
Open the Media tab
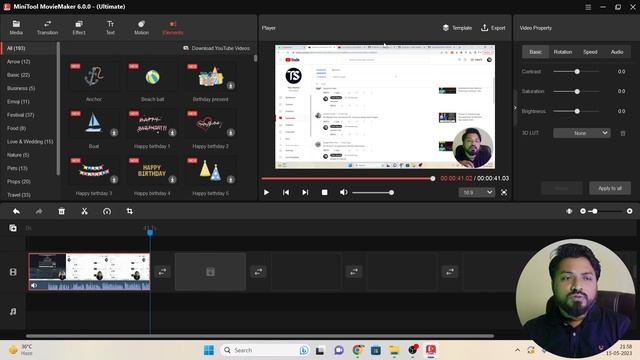click(x=16, y=28)
